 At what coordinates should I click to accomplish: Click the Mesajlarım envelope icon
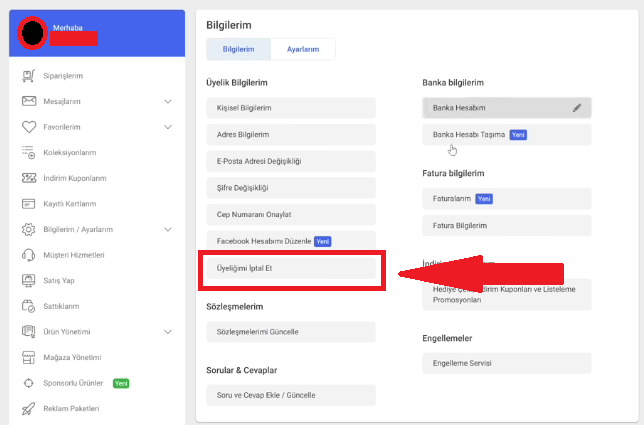coord(28,101)
